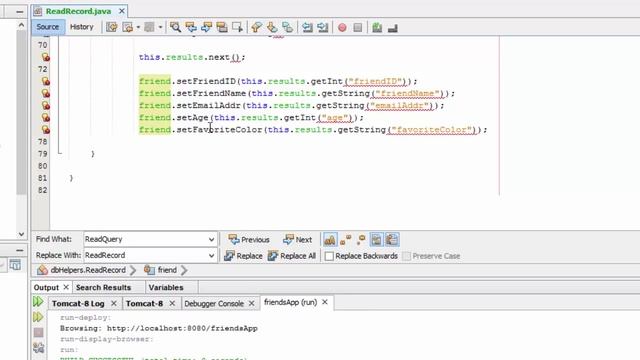640x360 pixels.
Task: Click the green Re-run icon
Action: 38,302
